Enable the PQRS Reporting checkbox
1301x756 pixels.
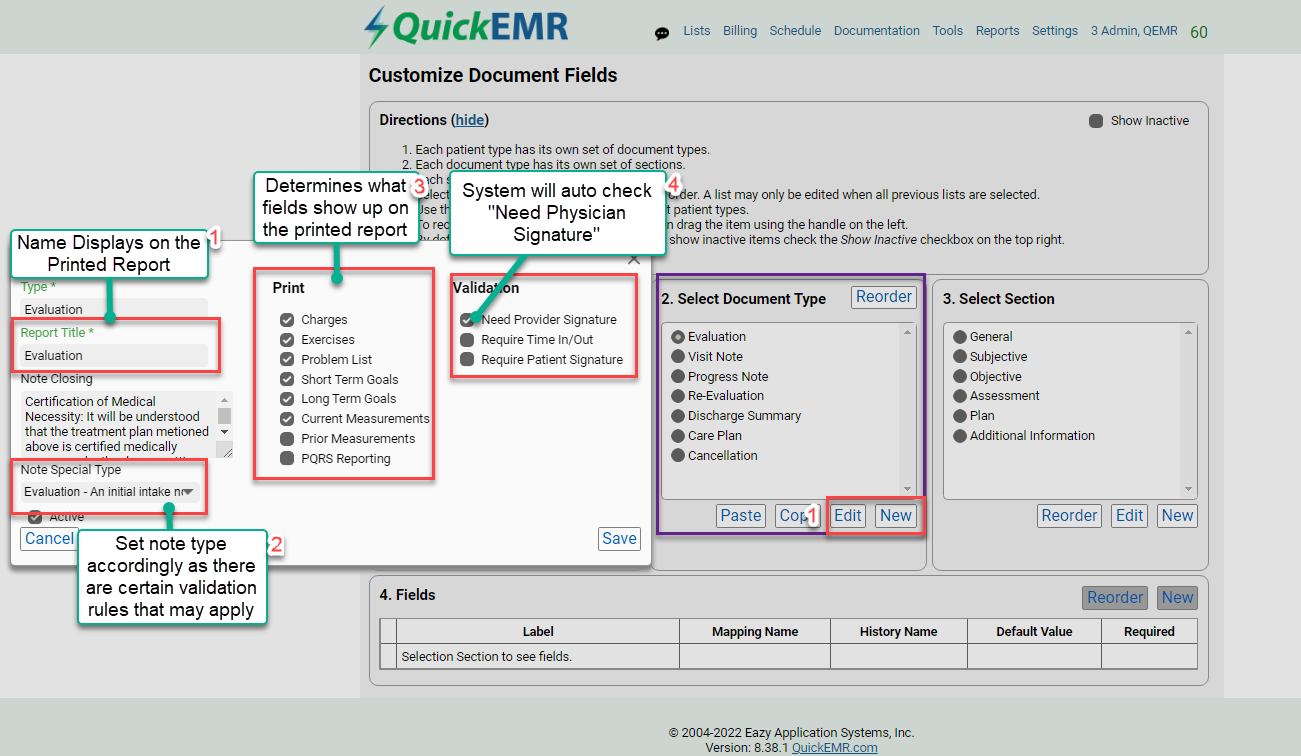point(288,459)
